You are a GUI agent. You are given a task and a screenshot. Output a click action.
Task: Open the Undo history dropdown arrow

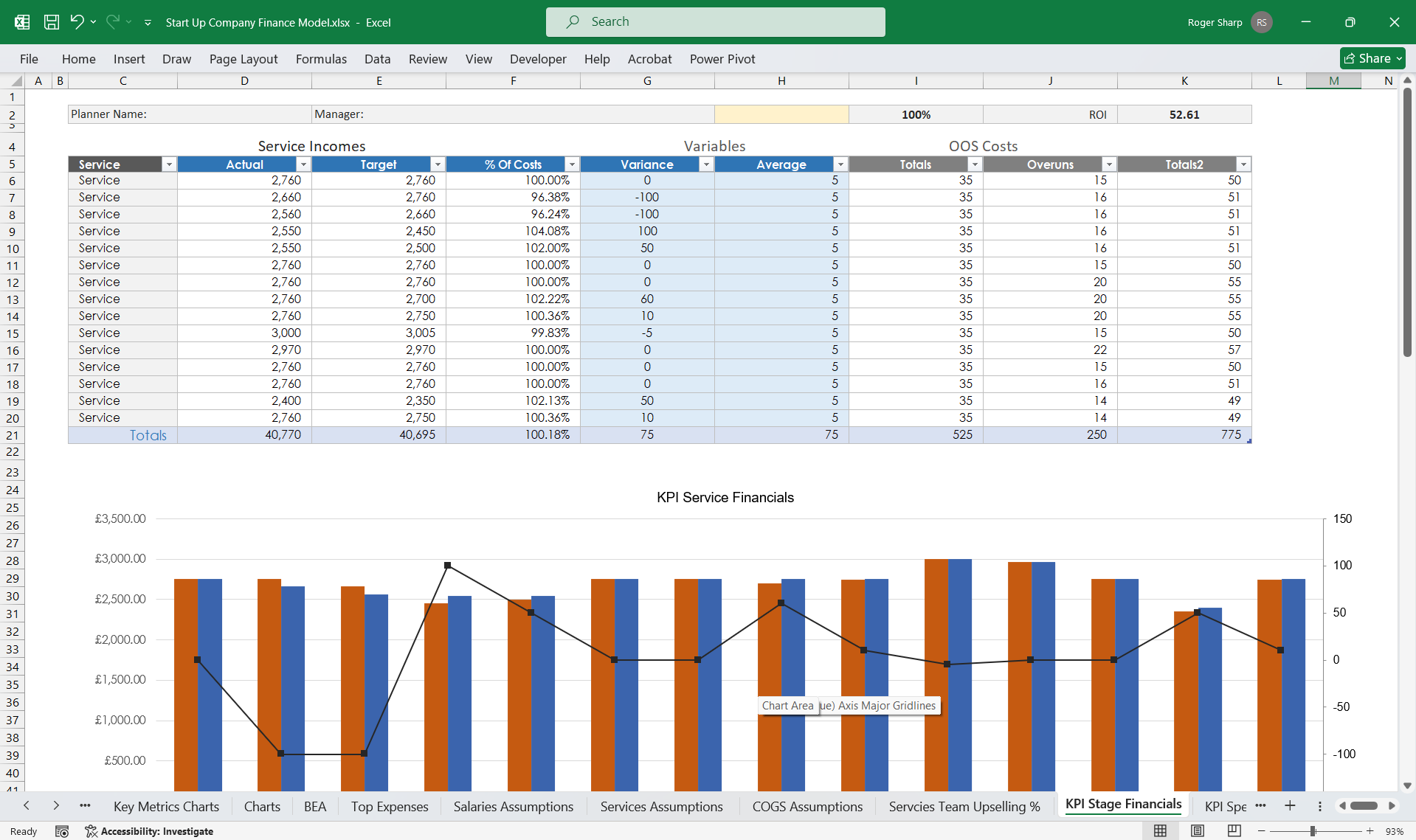click(x=94, y=22)
